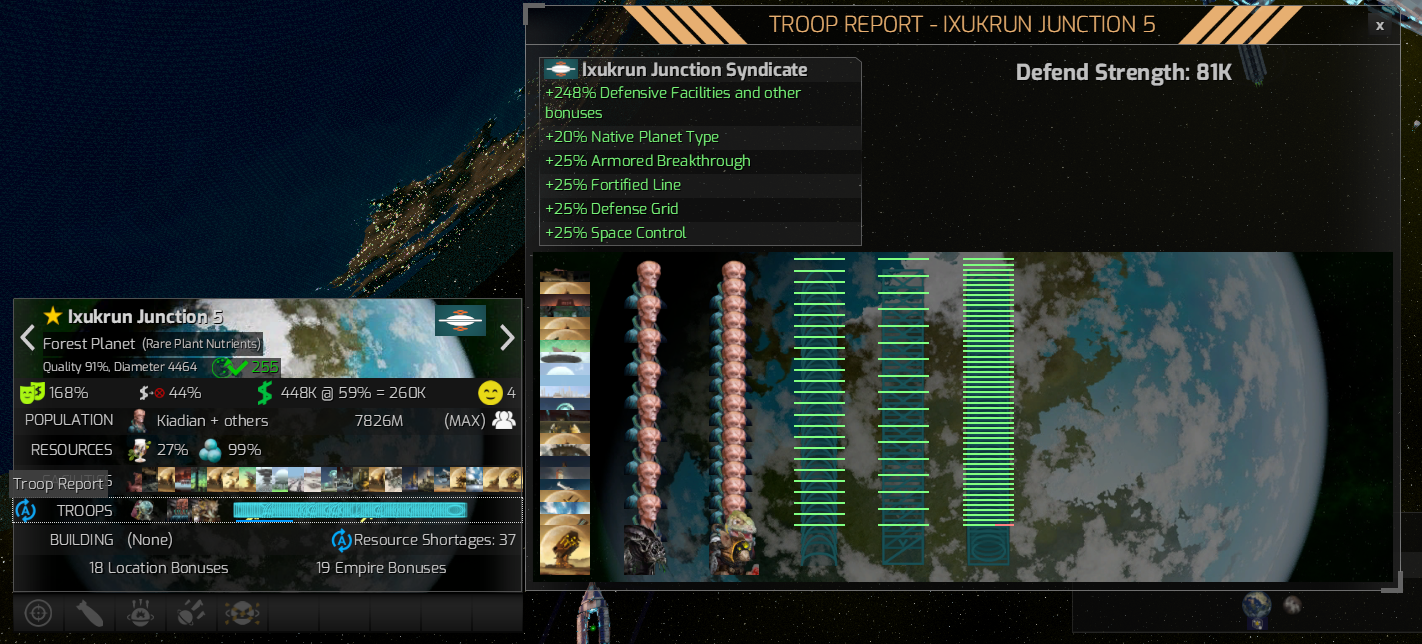The width and height of the screenshot is (1422, 644).
Task: Select the dark alien creature troop at column bottom
Action: 645,549
